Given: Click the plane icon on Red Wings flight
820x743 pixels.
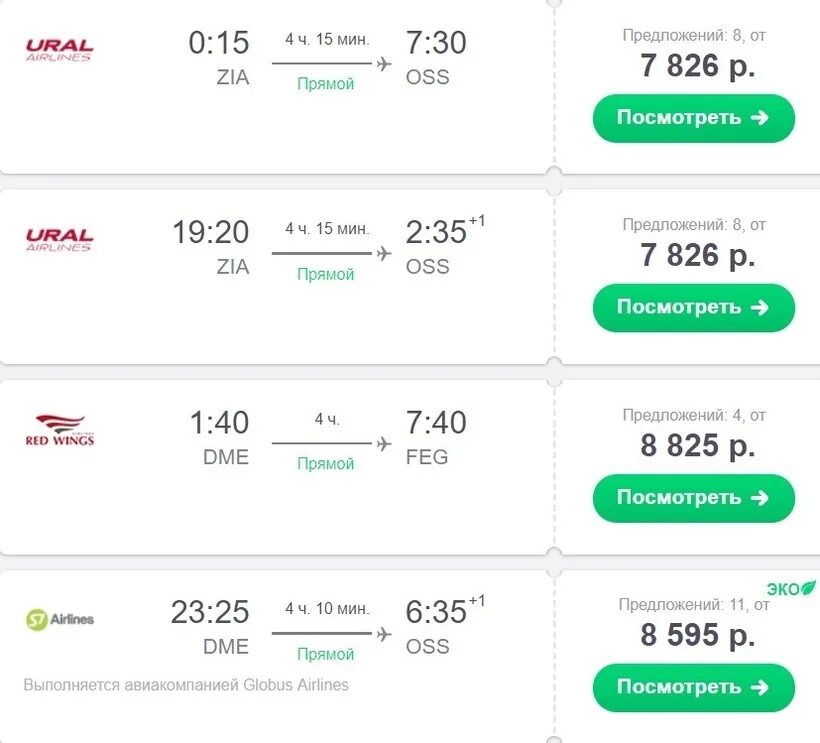Looking at the screenshot, I should [x=383, y=443].
